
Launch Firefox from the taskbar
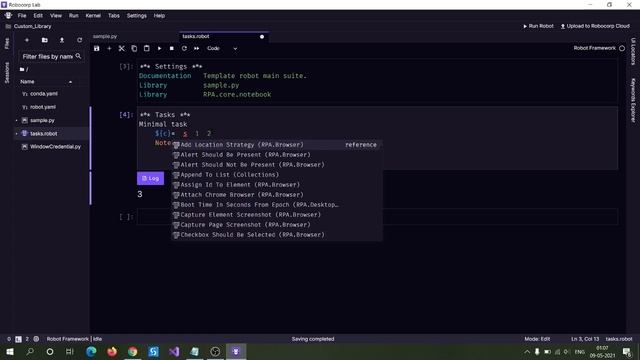pyautogui.click(x=112, y=351)
